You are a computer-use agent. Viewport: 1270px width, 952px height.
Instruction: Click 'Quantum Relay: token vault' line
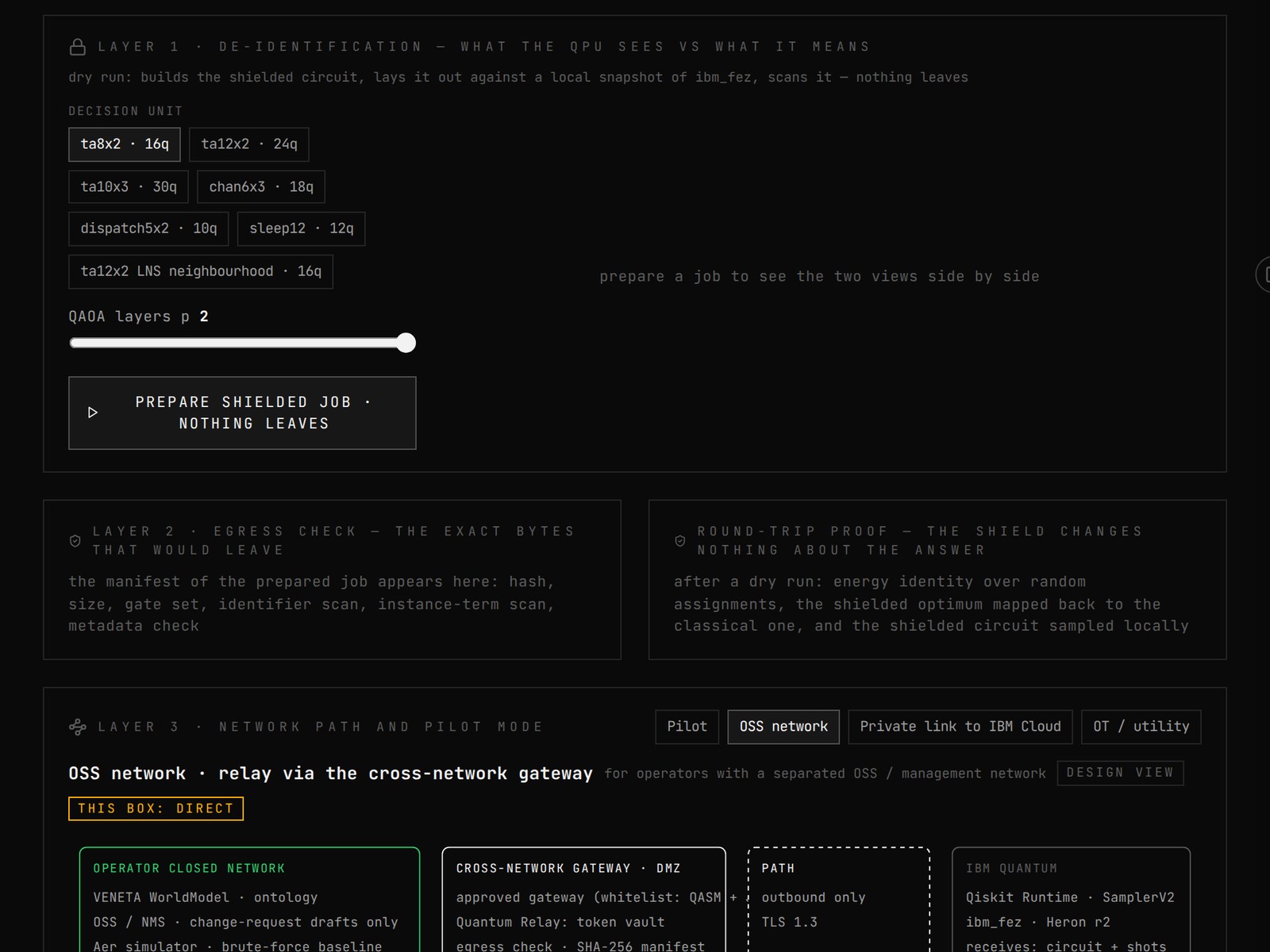(560, 922)
